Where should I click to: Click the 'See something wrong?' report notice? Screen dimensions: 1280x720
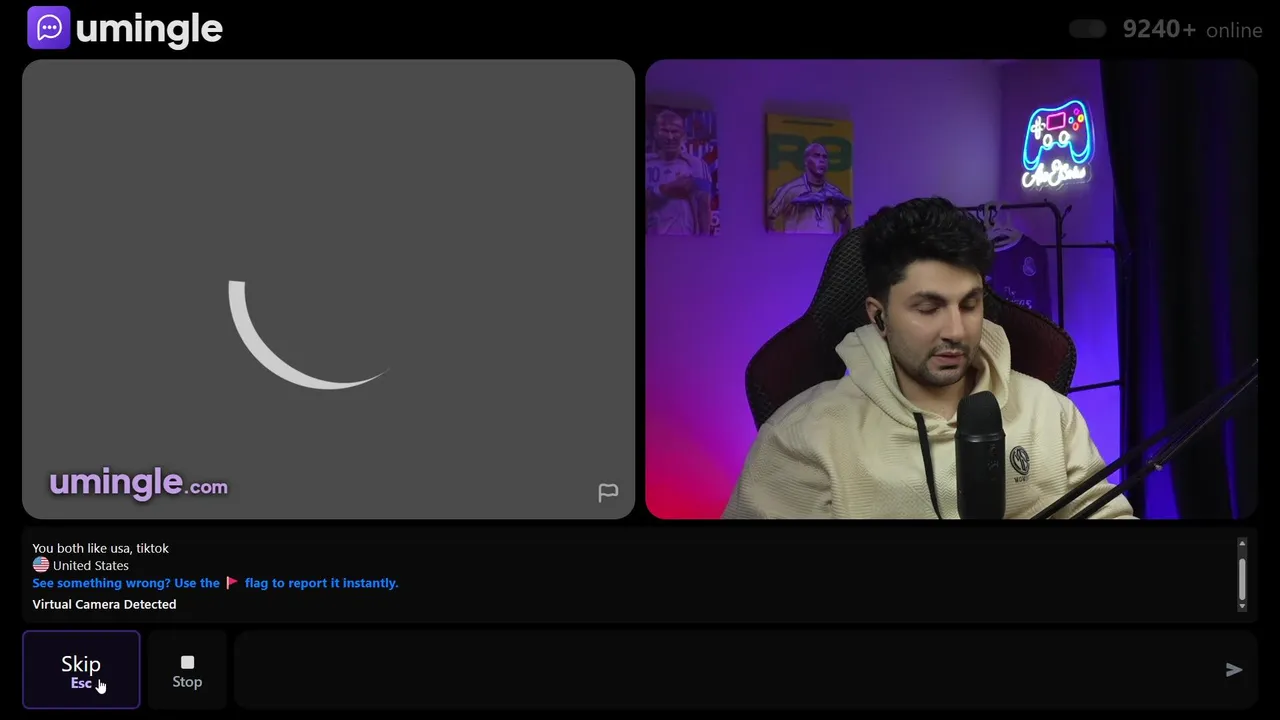click(215, 583)
